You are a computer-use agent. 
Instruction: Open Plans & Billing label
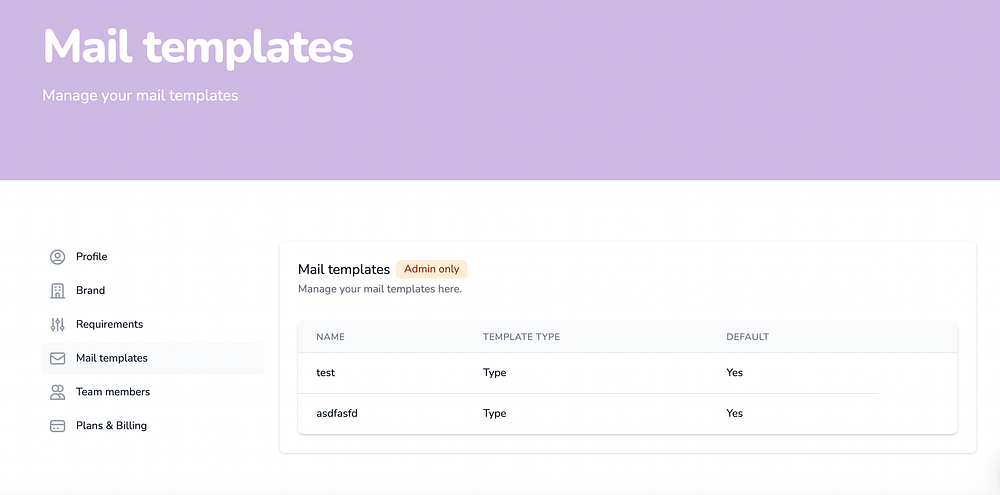(x=112, y=426)
